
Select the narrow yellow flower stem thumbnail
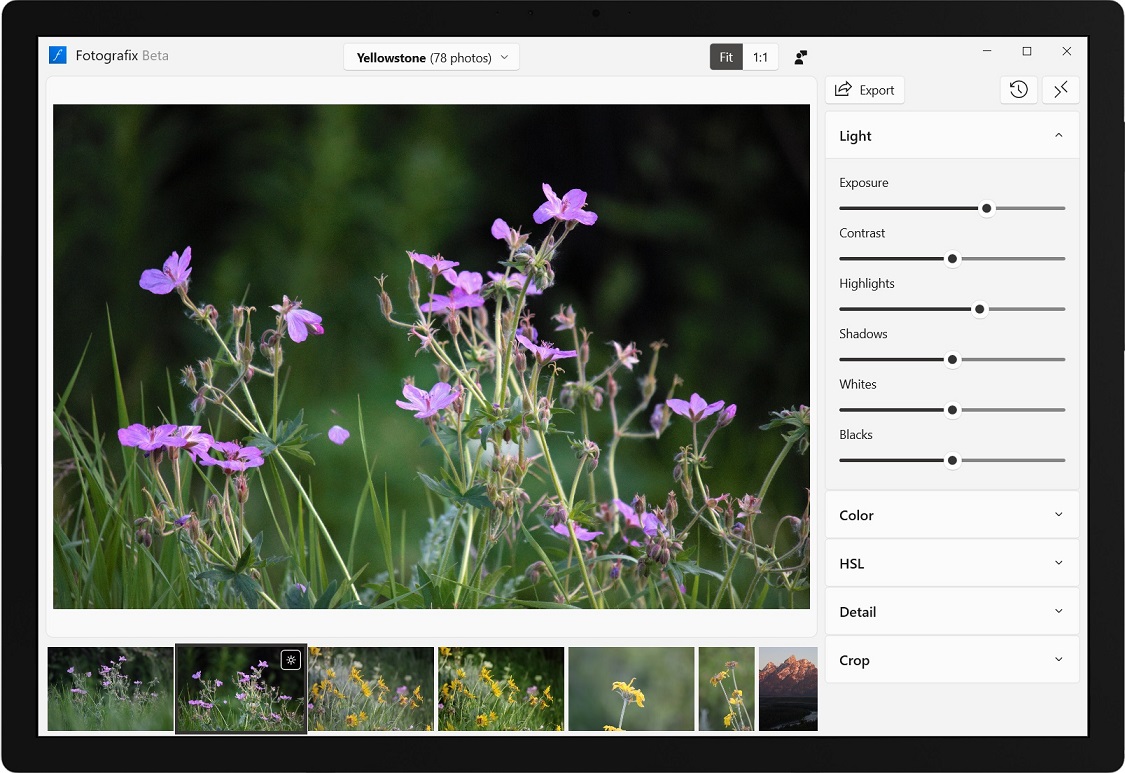click(727, 689)
